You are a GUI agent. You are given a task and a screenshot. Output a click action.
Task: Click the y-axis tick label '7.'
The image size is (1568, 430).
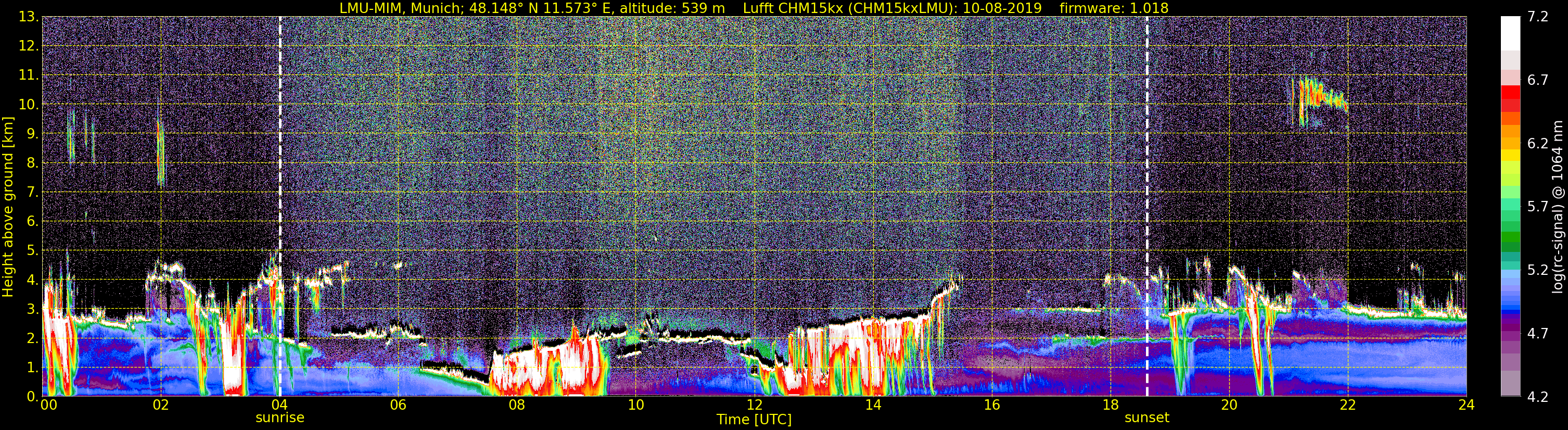(32, 193)
